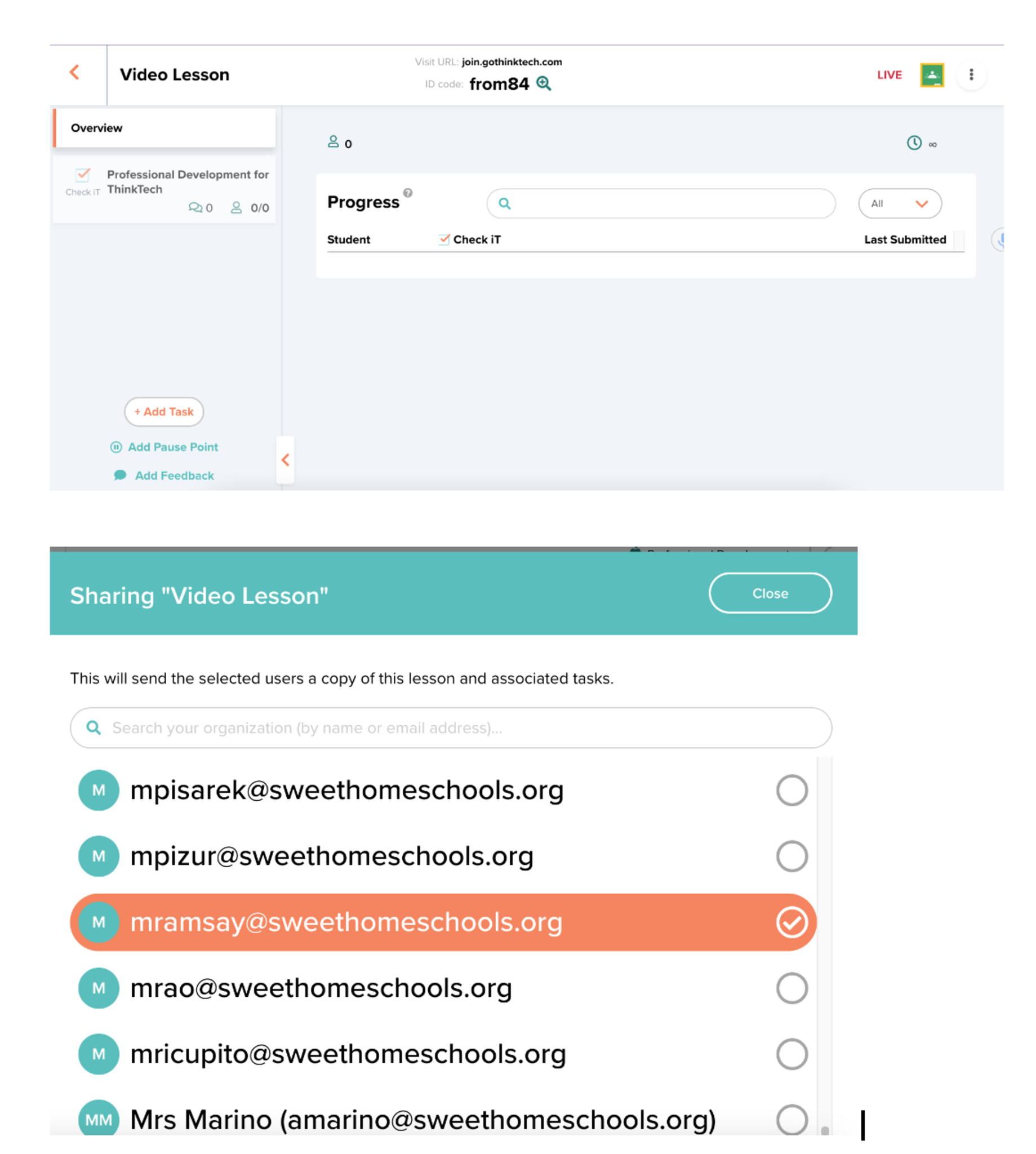Click the Progress help question mark icon
The image size is (1036, 1154).
coord(407,193)
